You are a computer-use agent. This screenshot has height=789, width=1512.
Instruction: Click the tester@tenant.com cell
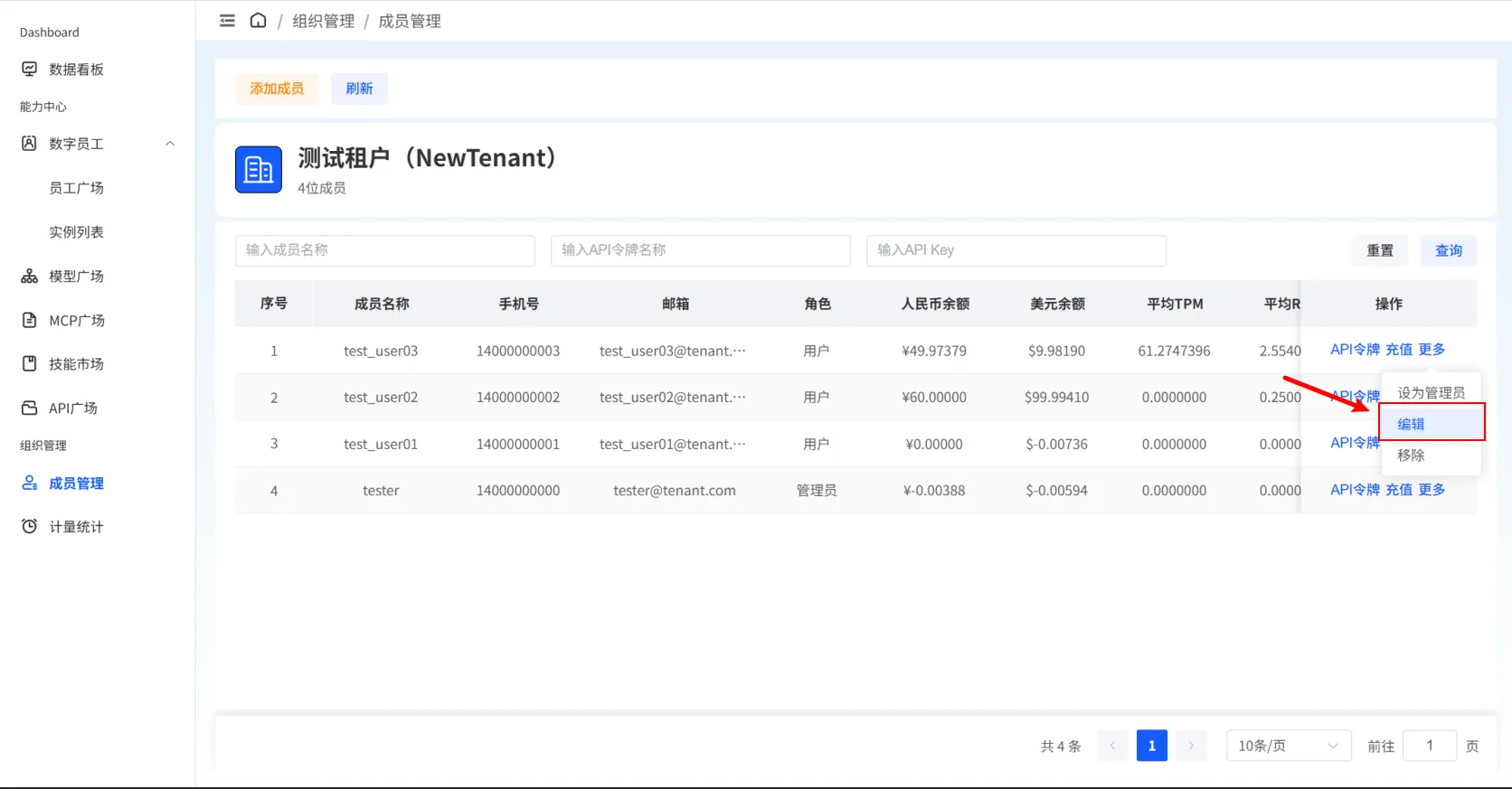(x=675, y=491)
